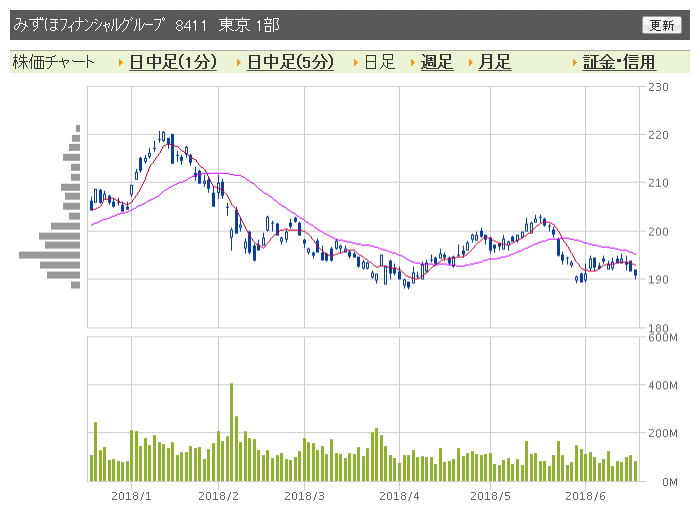Click the みずほフィナンシャルグループ title text
The height and width of the screenshot is (521, 698).
pos(89,24)
